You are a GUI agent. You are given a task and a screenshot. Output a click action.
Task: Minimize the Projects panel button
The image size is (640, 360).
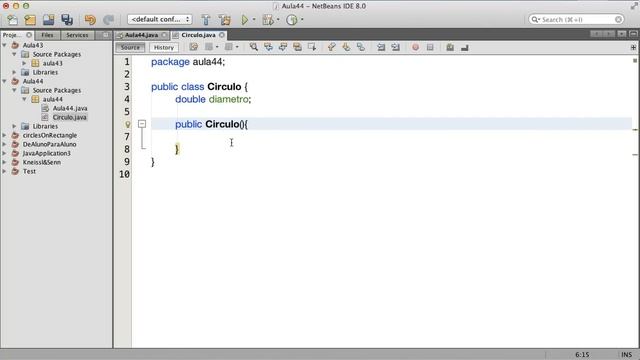[105, 35]
